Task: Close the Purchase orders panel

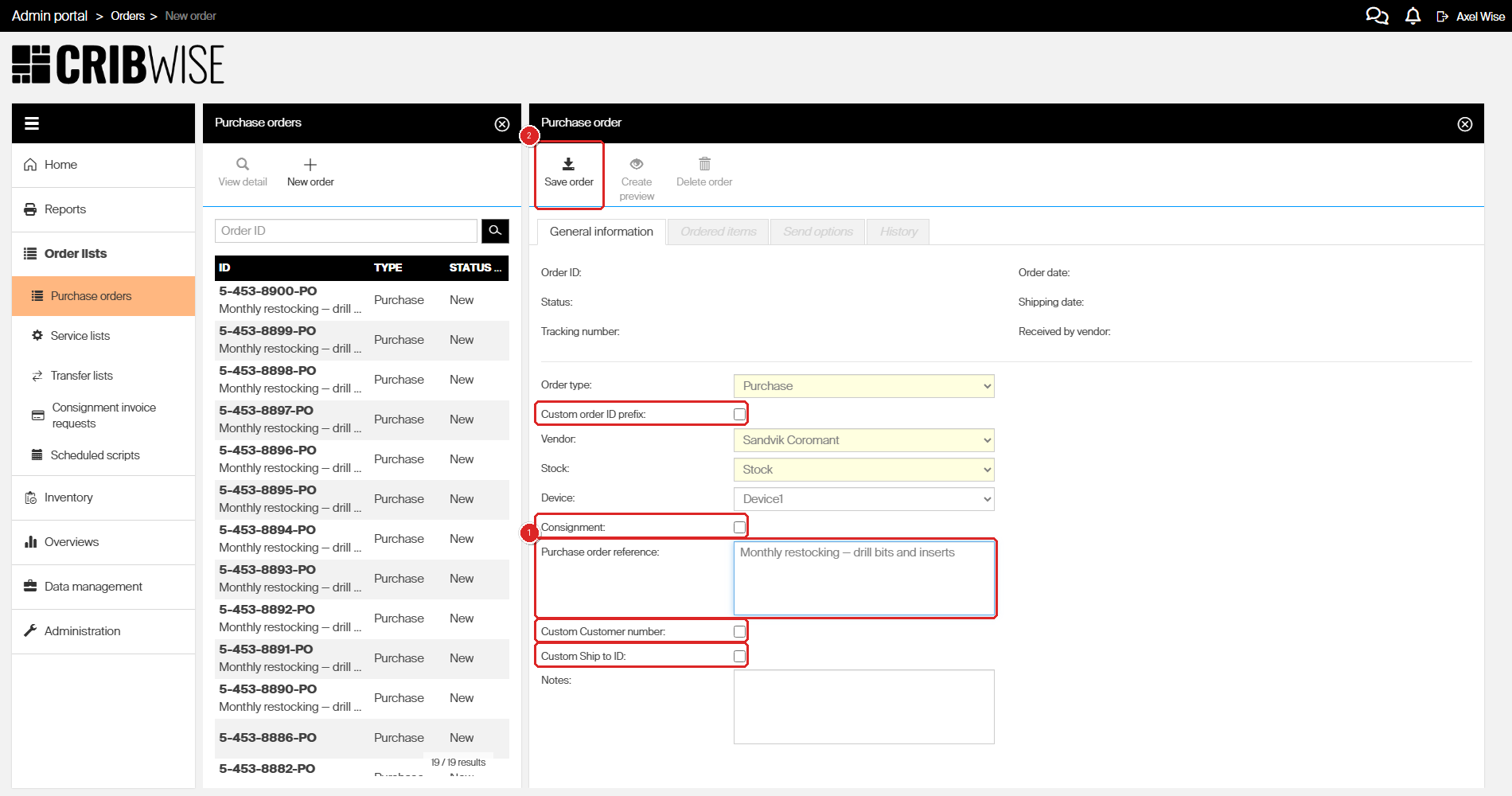Action: click(x=502, y=124)
